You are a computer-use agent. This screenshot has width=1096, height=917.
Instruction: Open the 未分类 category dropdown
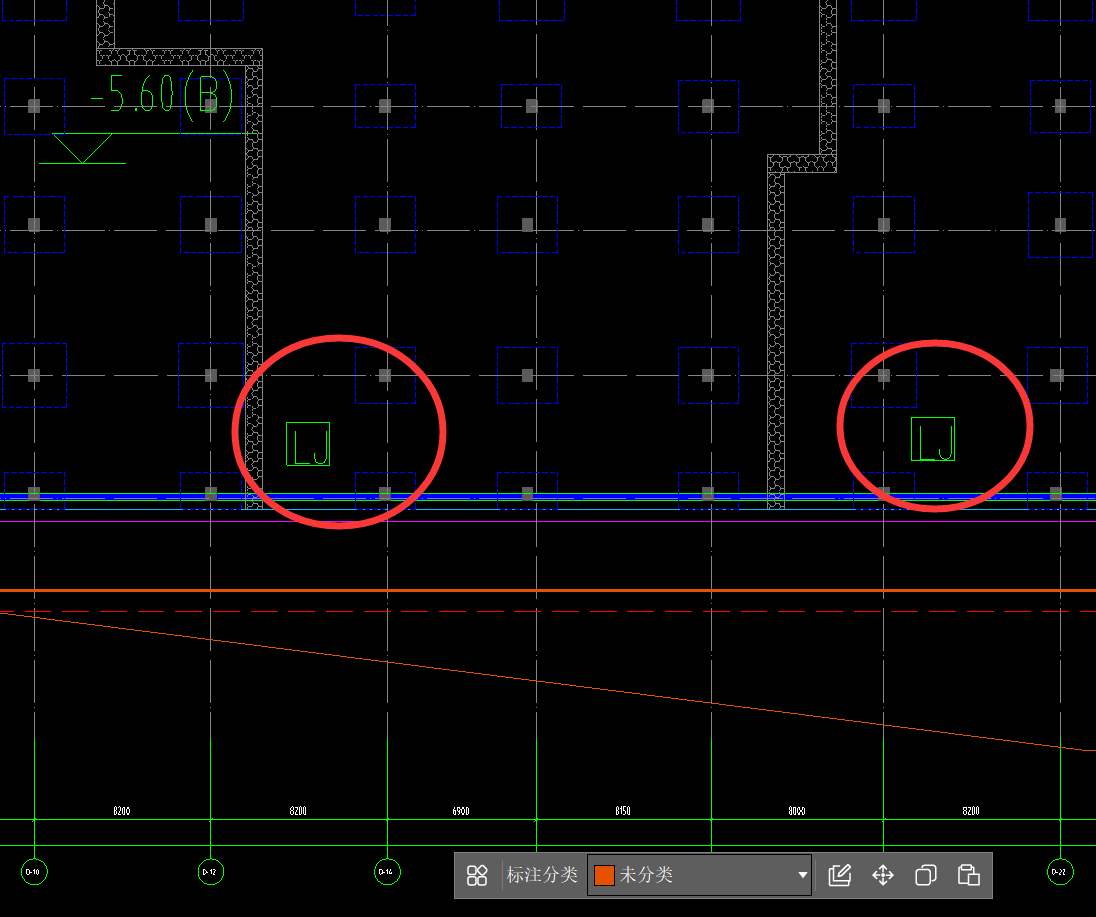(x=700, y=875)
